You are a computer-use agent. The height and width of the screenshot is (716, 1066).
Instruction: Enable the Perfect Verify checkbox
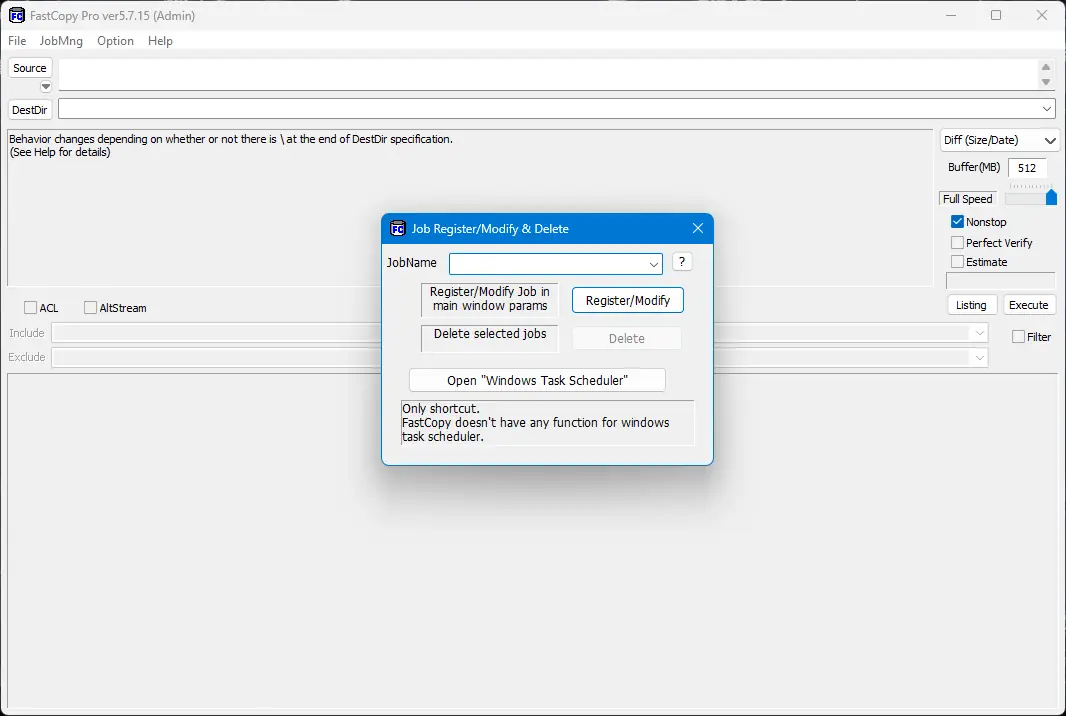(x=957, y=243)
